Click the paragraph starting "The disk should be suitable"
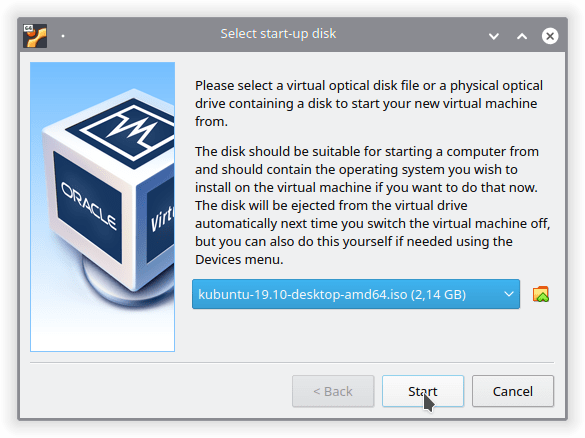Image resolution: width=585 pixels, height=438 pixels. [x=372, y=205]
